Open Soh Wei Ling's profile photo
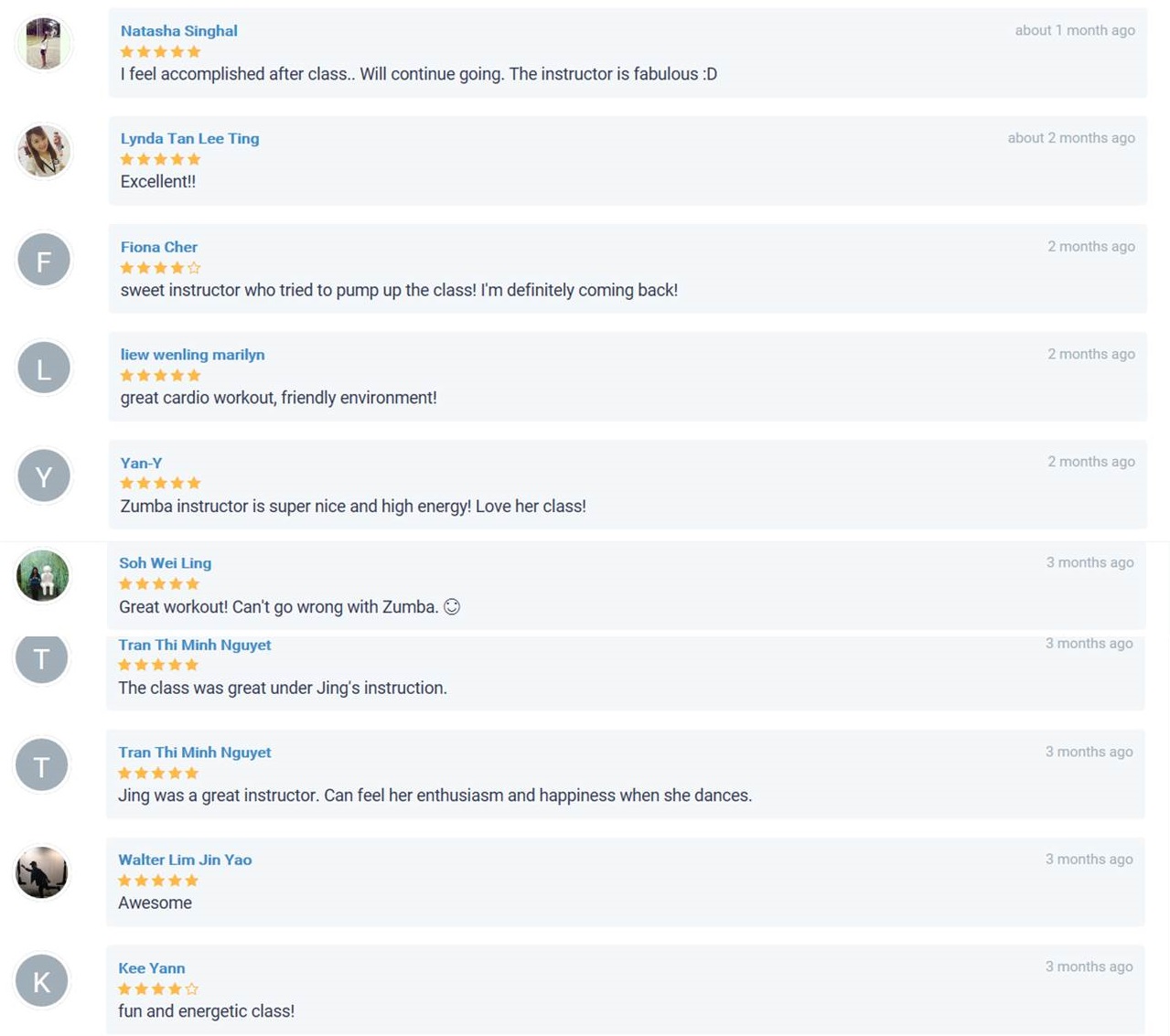 point(43,576)
